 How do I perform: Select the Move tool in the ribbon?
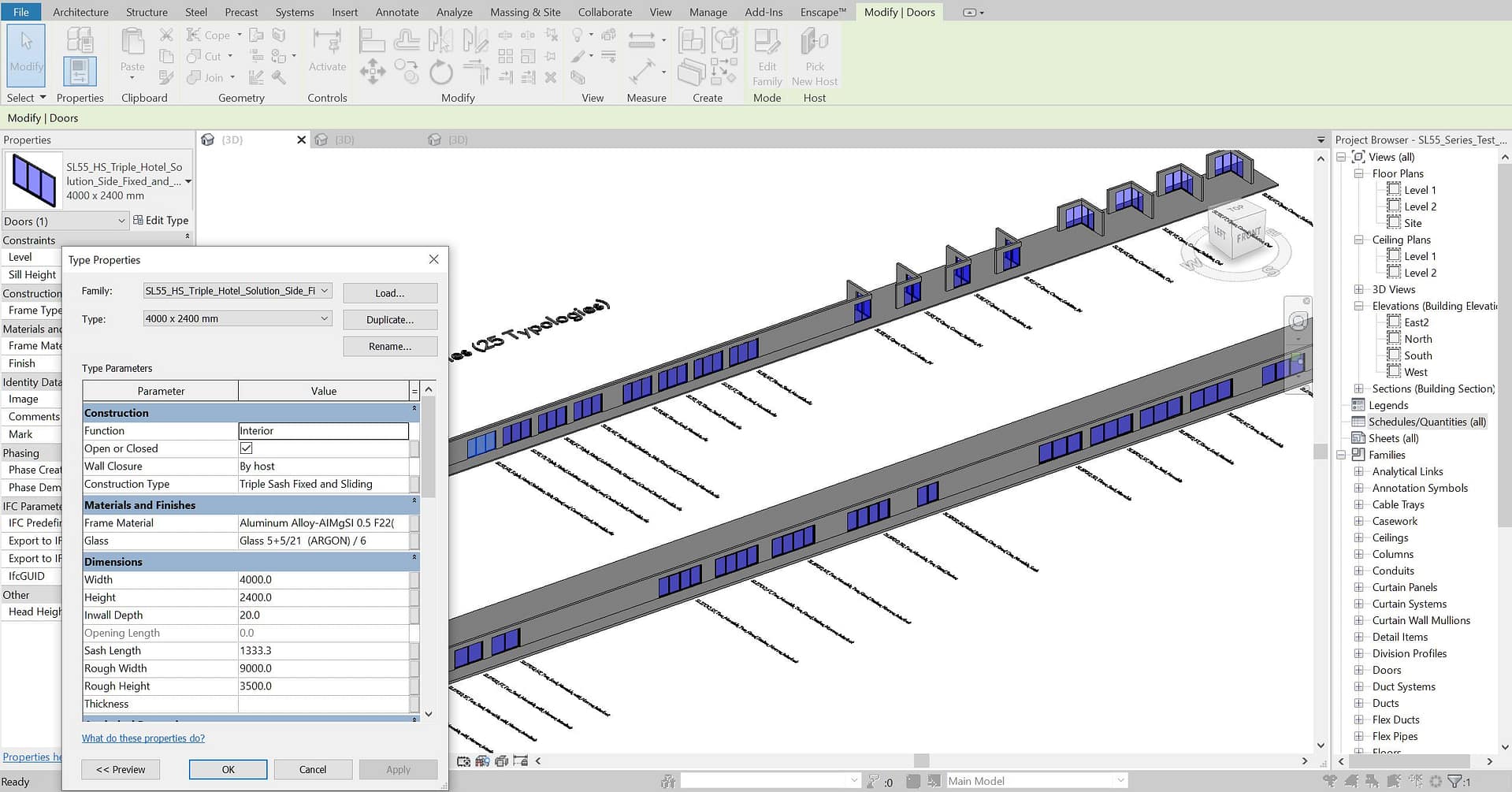coord(372,73)
